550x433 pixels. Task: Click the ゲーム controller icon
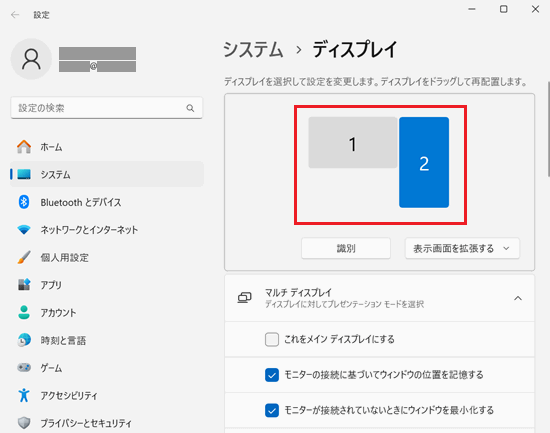tap(24, 367)
